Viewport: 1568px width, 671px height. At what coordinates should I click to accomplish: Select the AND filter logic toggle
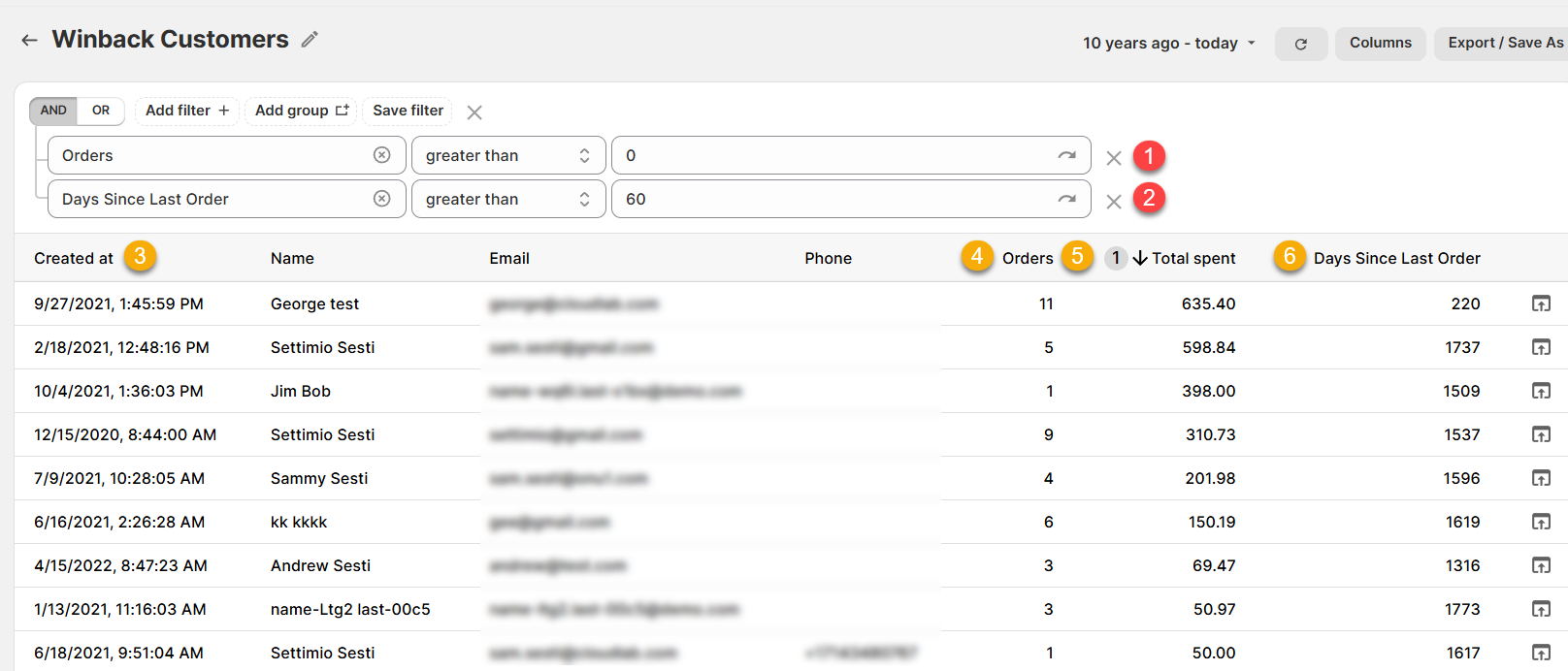click(x=53, y=111)
